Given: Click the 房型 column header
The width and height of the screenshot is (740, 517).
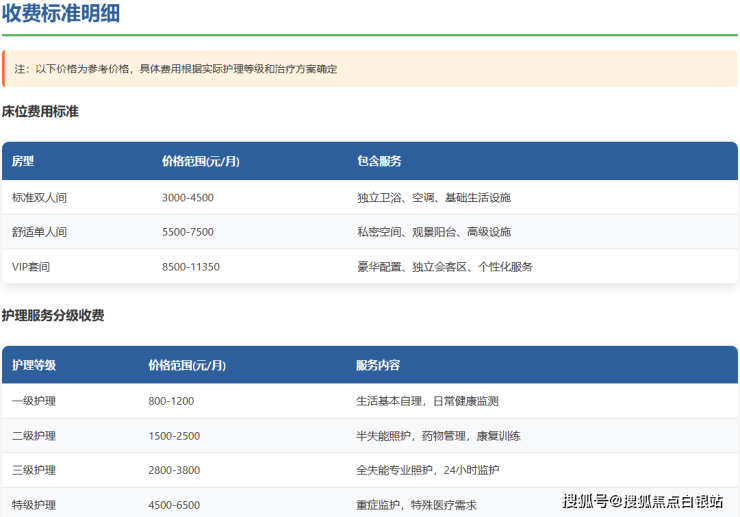Looking at the screenshot, I should point(23,161).
